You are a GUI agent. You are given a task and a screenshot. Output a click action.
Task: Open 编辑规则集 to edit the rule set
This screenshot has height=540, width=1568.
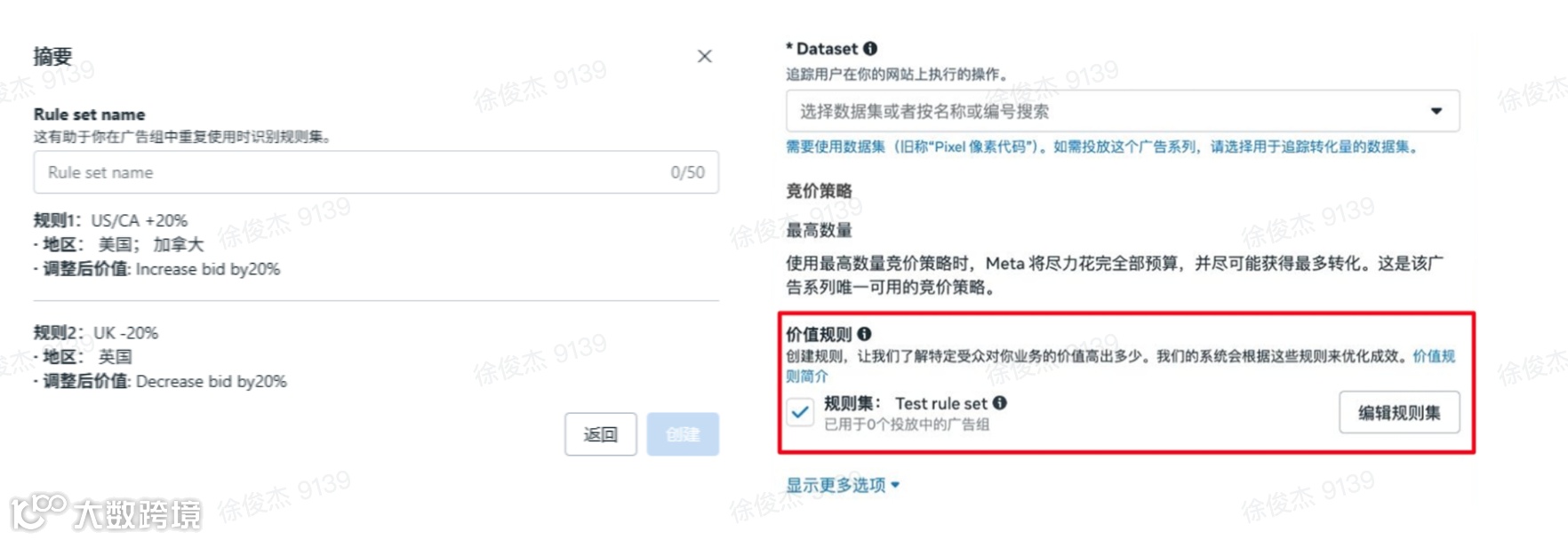click(1399, 412)
